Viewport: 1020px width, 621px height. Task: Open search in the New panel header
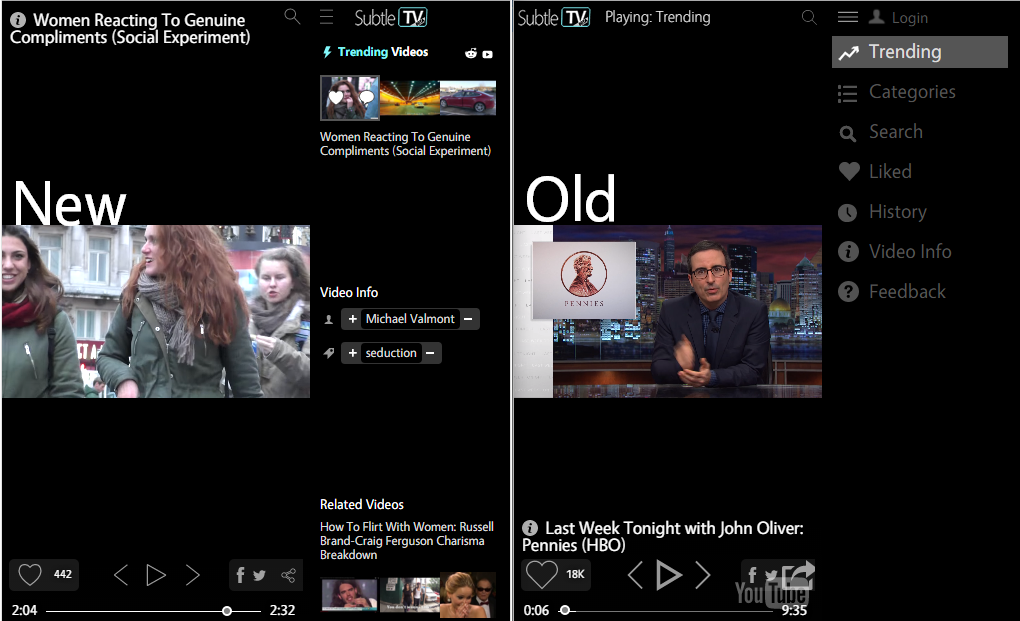click(292, 16)
